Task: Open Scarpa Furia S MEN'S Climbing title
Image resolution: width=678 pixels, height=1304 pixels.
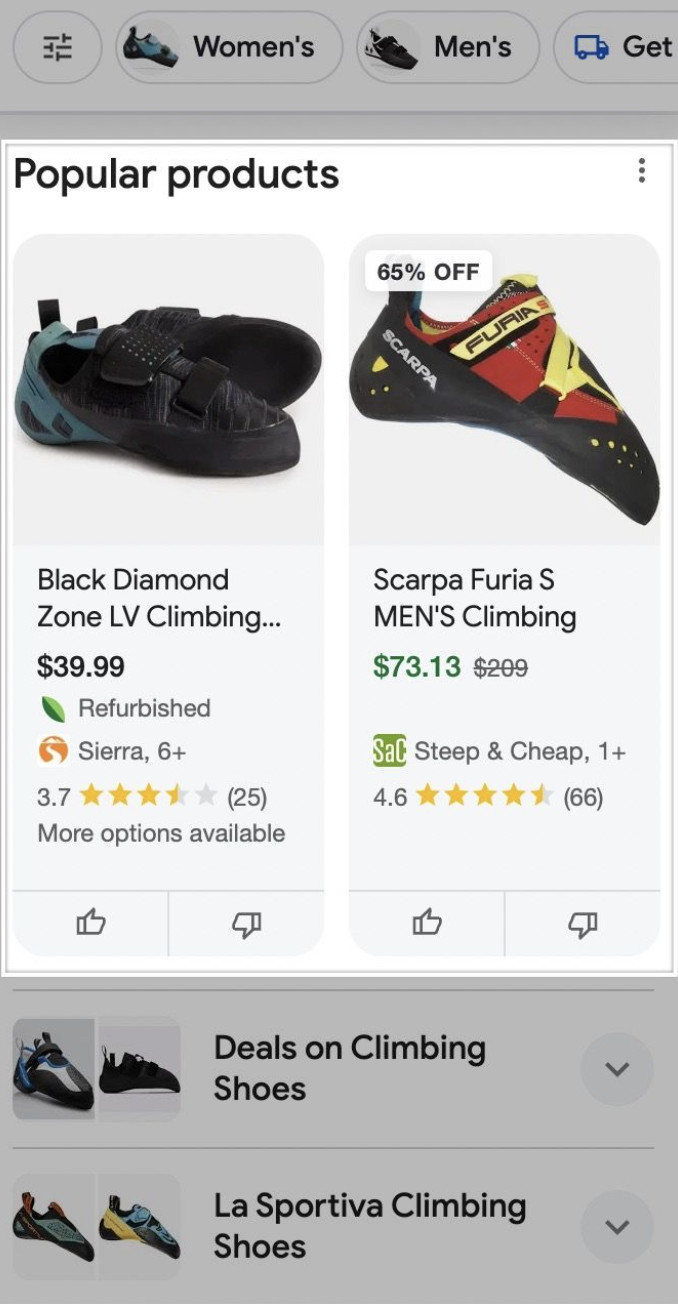Action: 475,598
